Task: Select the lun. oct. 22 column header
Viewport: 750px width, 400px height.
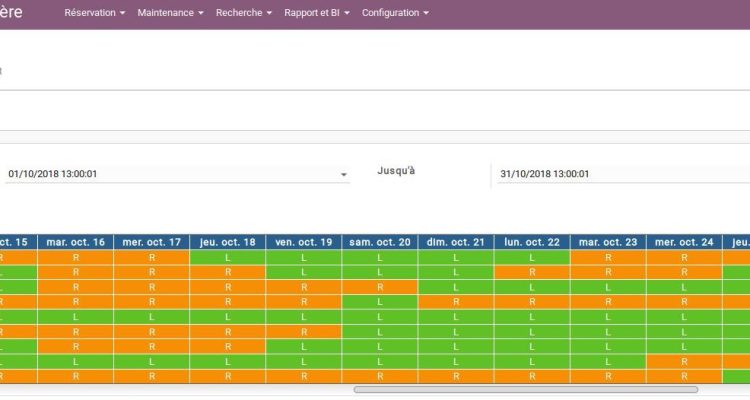Action: [532, 242]
